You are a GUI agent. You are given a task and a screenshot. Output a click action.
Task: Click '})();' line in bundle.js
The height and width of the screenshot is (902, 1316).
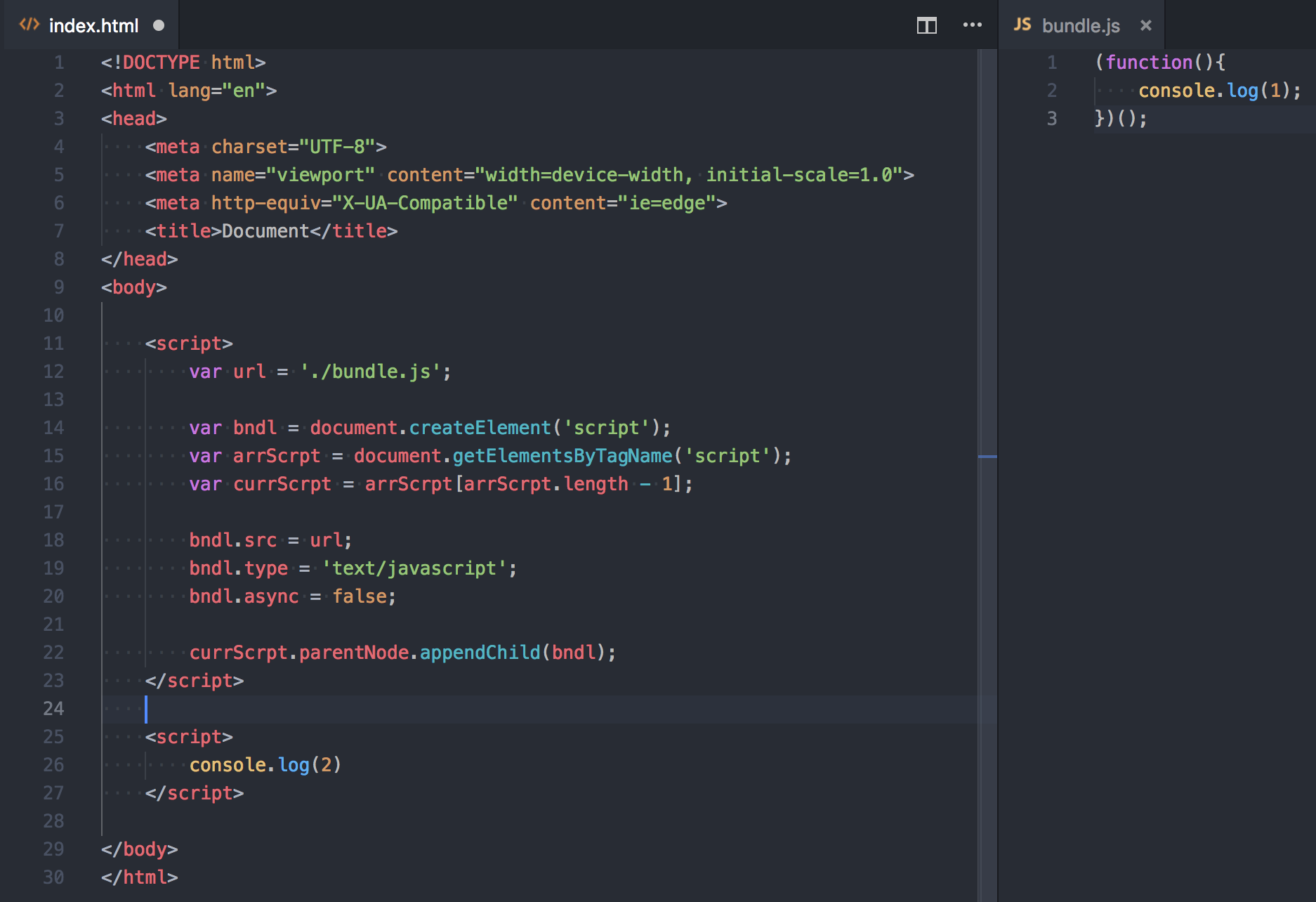(1121, 119)
